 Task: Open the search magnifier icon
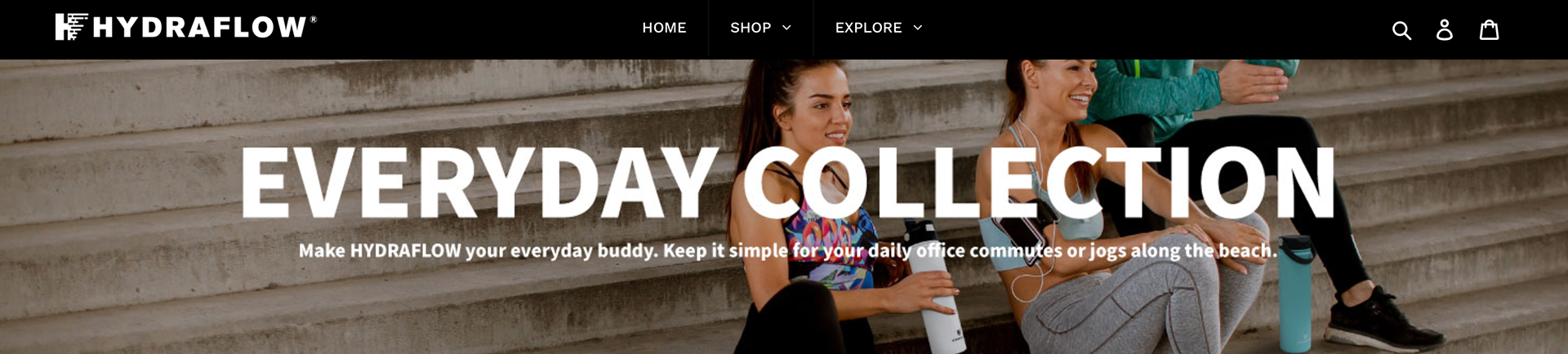point(1401,30)
